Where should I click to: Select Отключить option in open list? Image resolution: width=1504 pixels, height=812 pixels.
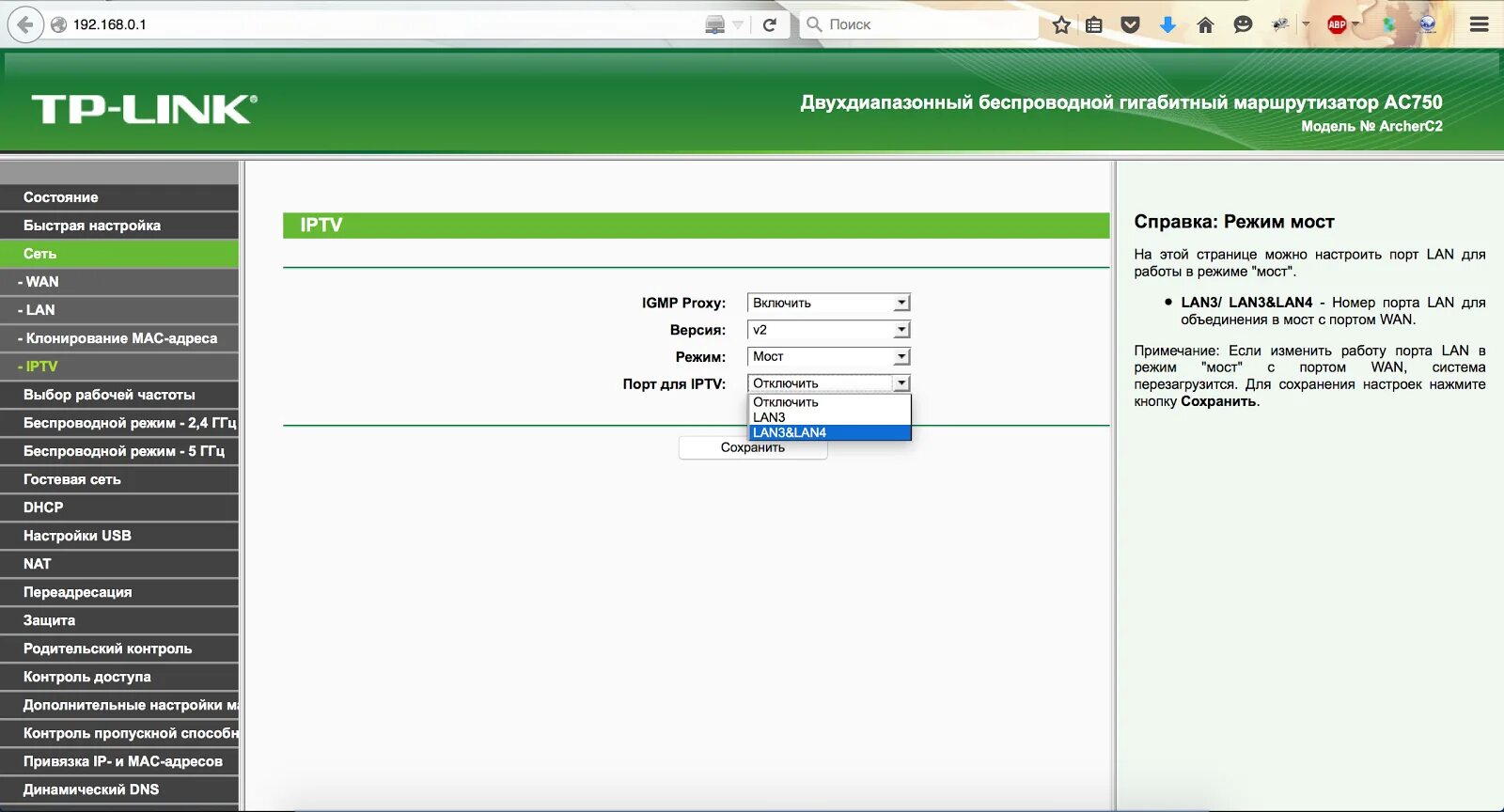829,402
